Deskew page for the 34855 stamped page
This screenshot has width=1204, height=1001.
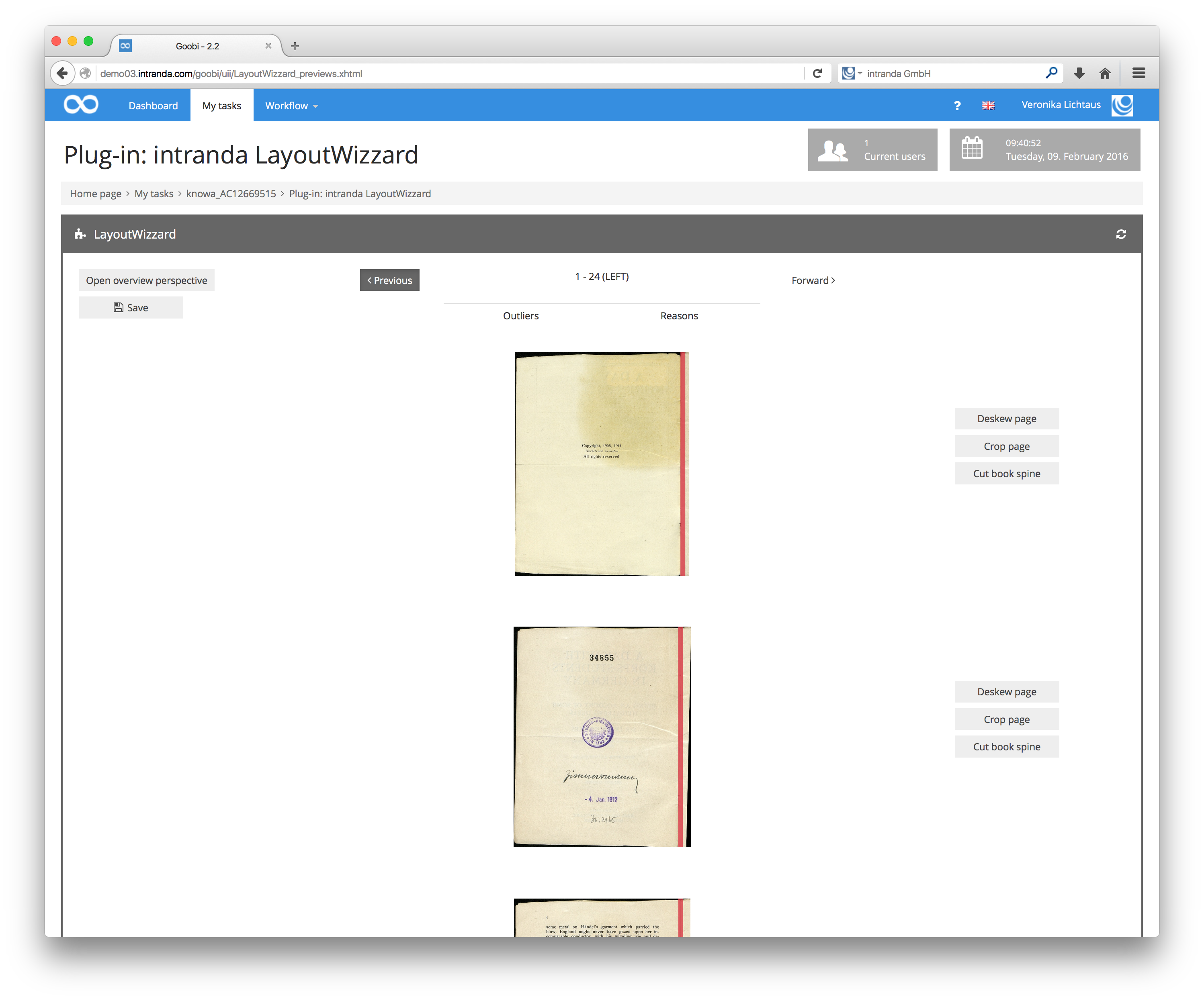pyautogui.click(x=1006, y=692)
